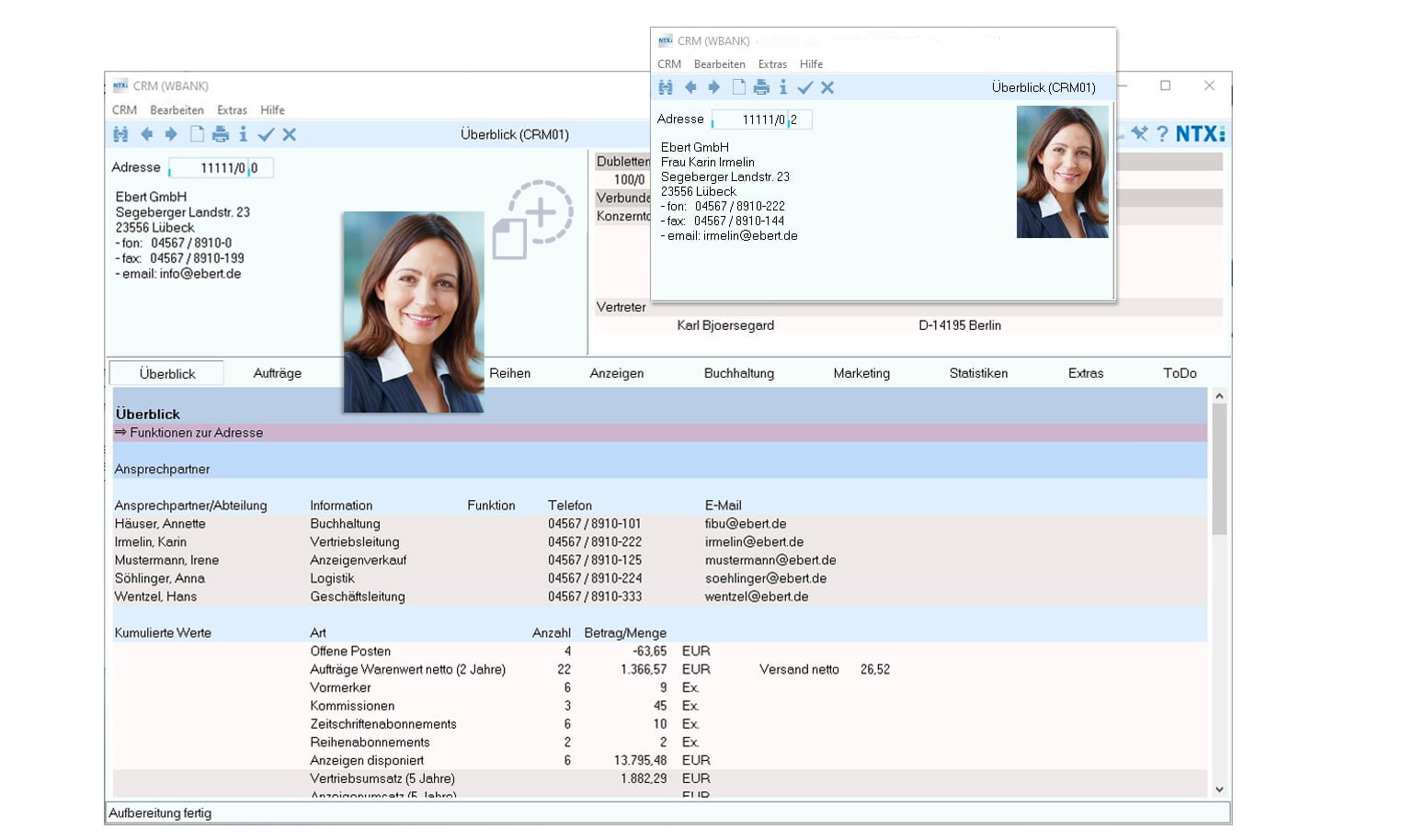Click Adresse suffix field containing 2 in popup
This screenshot has height=840, width=1414.
801,119
